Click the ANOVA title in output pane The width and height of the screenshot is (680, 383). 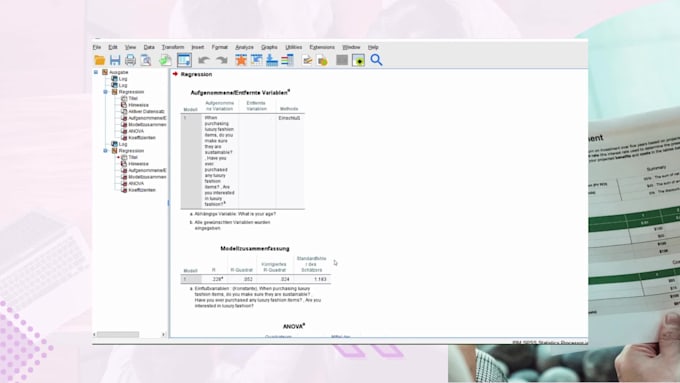[x=294, y=326]
